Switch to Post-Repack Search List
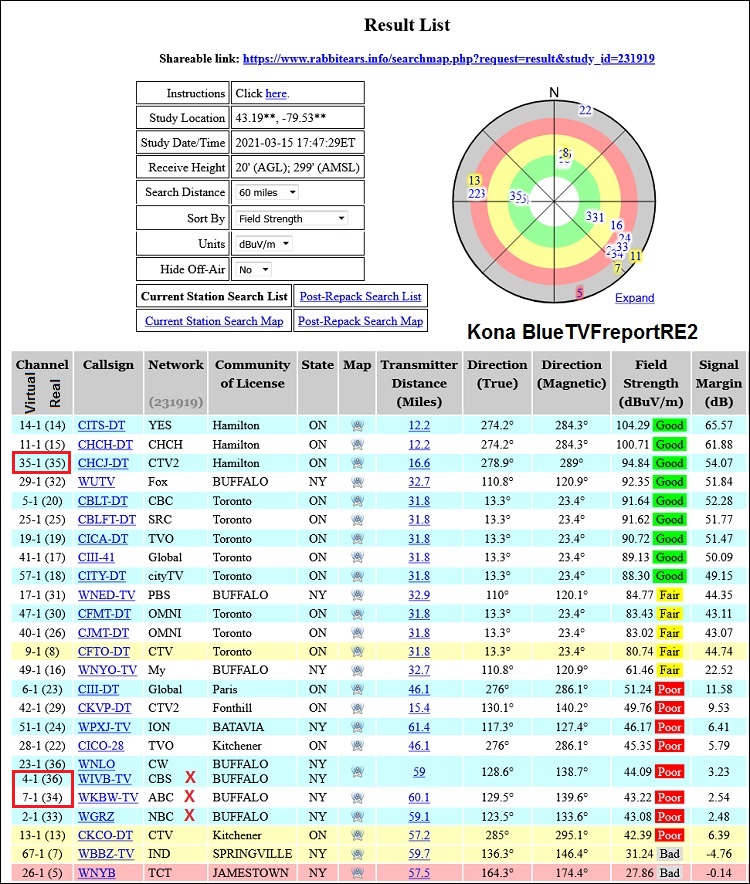750x884 pixels. (x=360, y=296)
